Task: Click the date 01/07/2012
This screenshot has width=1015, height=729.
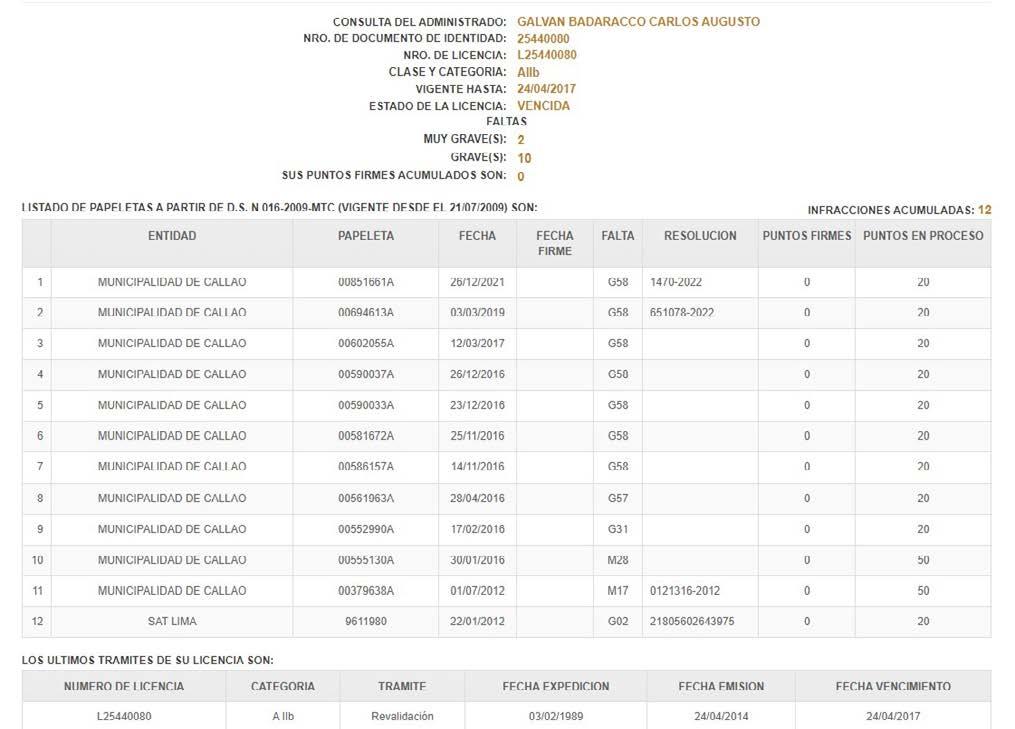Action: pos(477,590)
